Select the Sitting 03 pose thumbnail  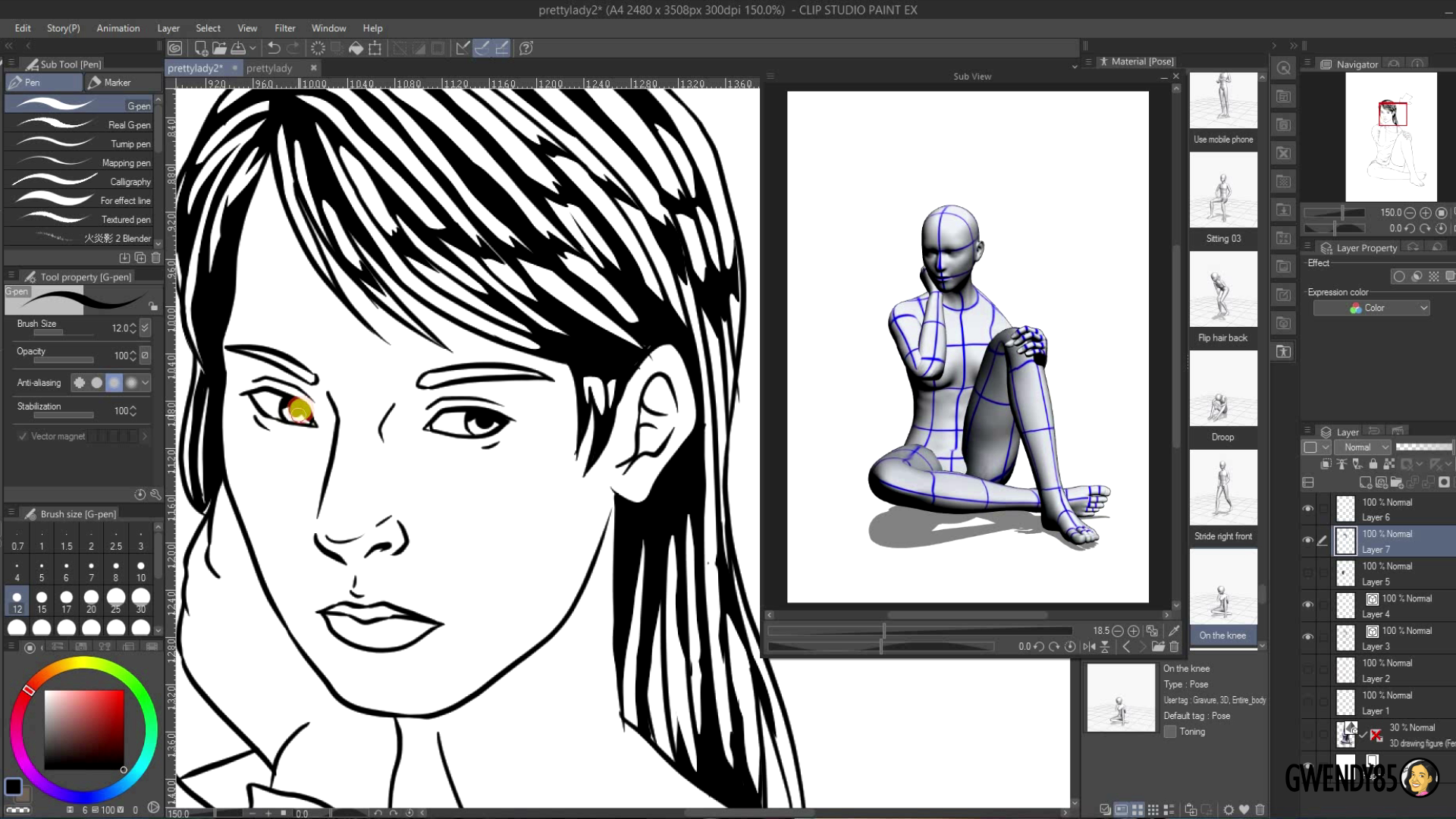(x=1223, y=191)
